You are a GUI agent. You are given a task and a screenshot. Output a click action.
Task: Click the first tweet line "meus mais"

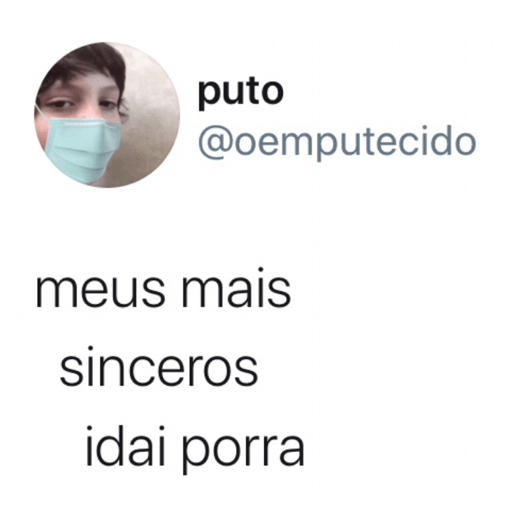[x=163, y=287]
